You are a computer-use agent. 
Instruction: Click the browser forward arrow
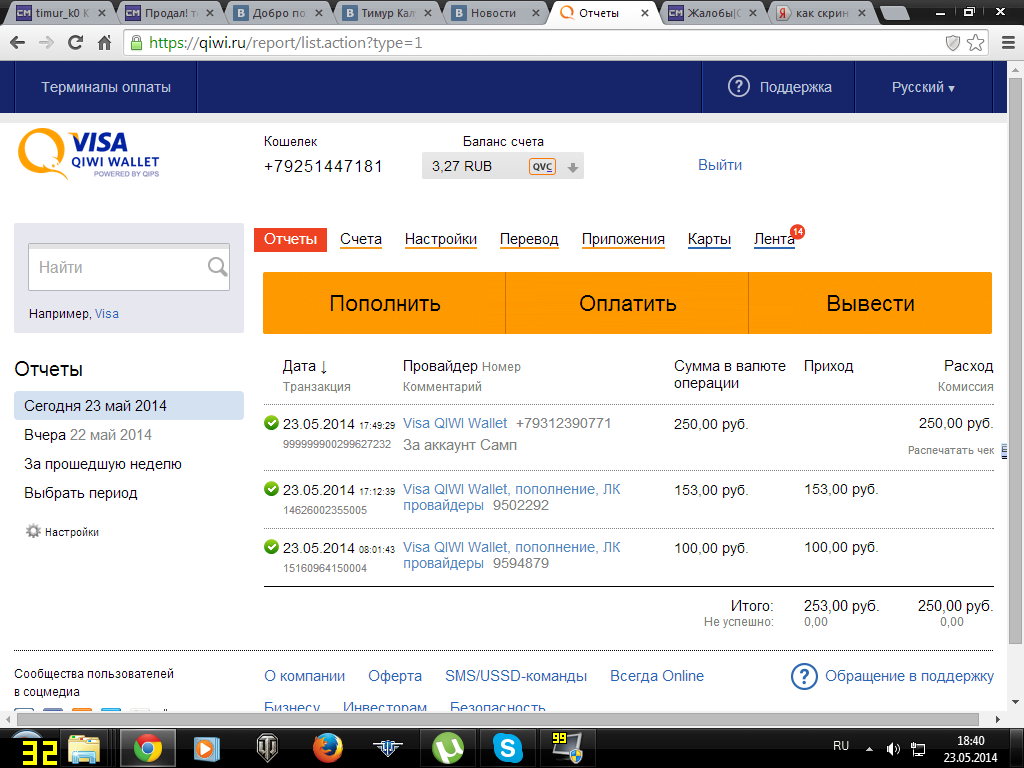point(46,43)
